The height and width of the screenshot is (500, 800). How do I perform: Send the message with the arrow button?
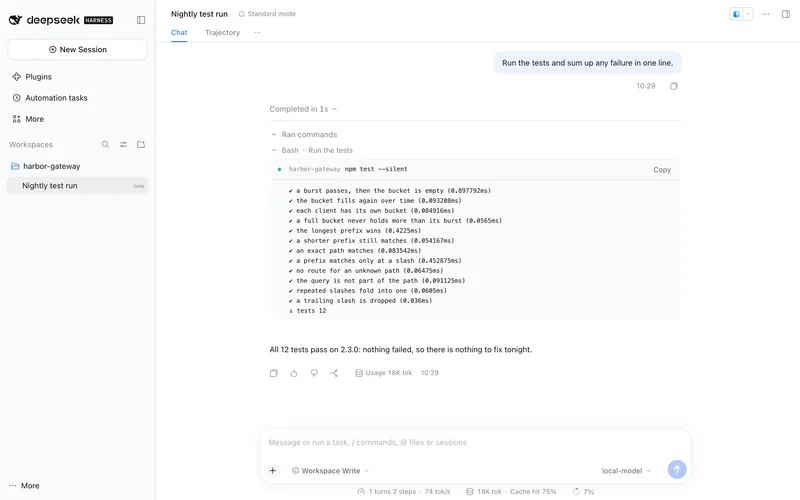(x=677, y=469)
